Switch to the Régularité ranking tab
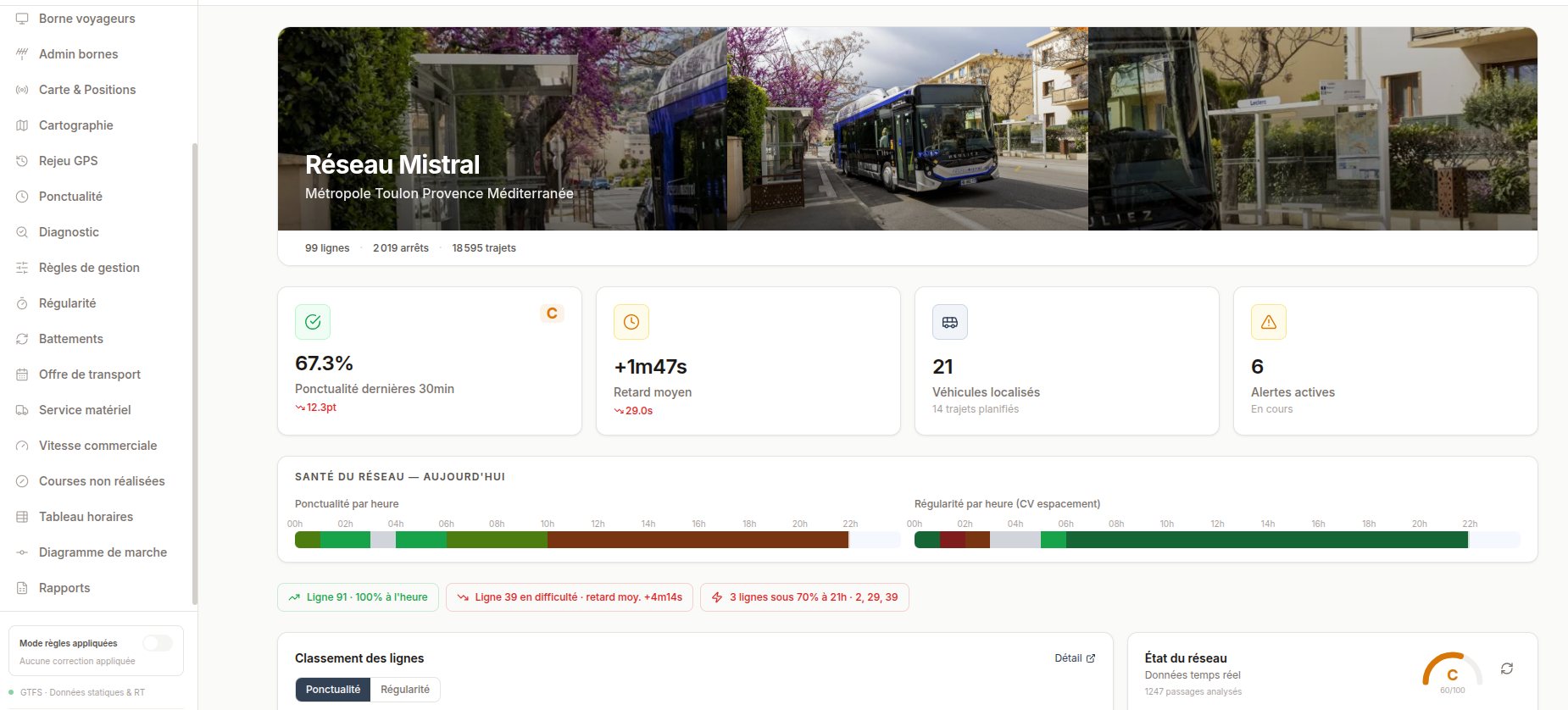 coord(405,690)
